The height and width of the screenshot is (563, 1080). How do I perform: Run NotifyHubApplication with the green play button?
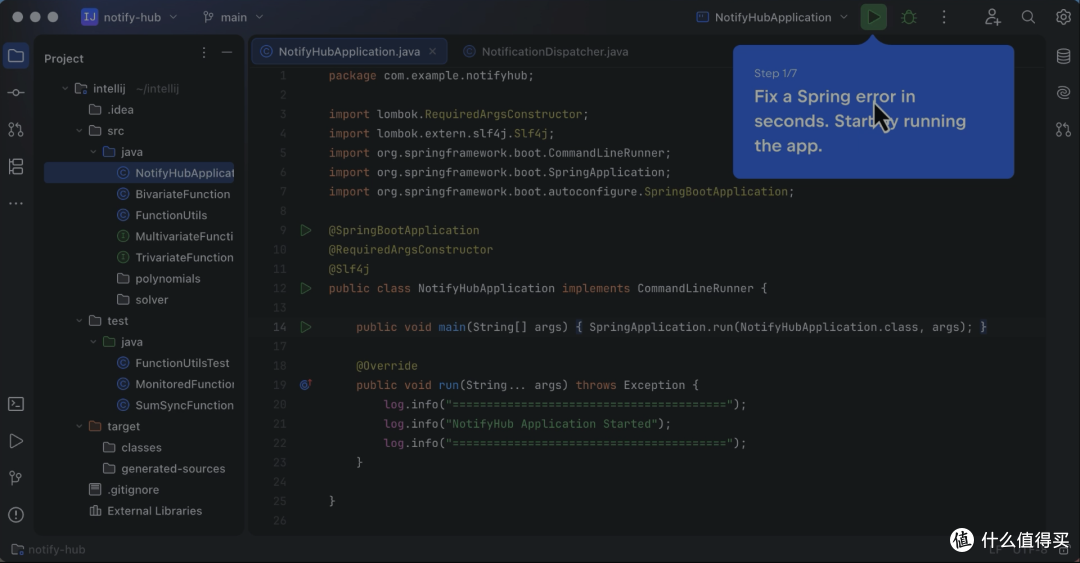coord(873,17)
